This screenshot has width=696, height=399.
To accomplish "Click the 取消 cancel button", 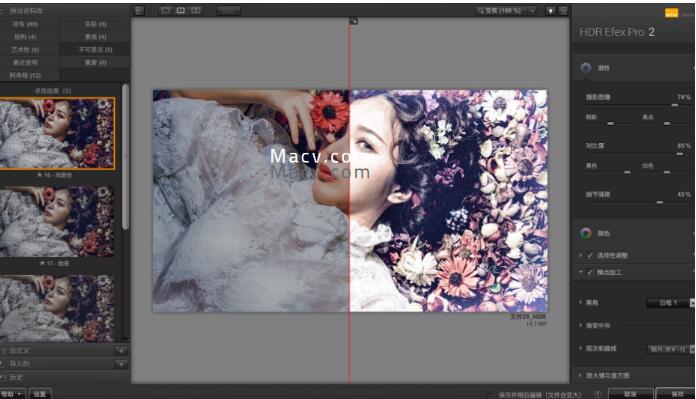I will click(x=630, y=394).
